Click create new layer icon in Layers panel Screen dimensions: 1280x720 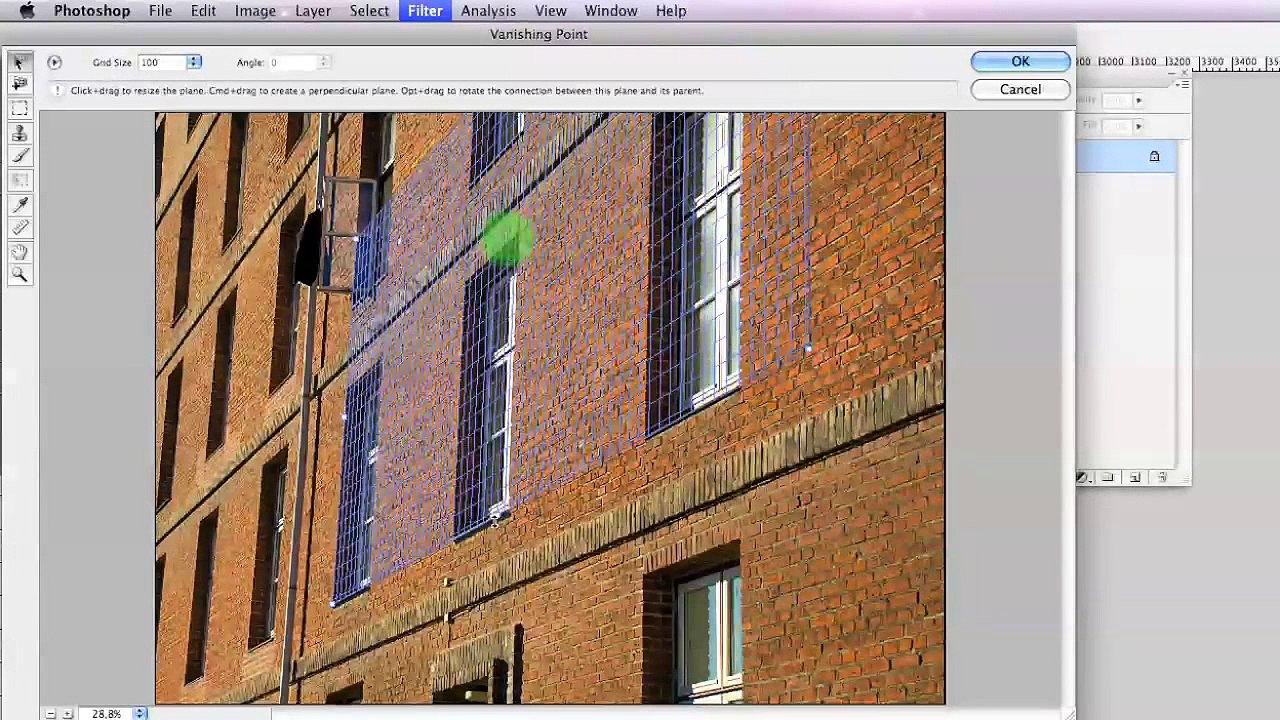coord(1135,478)
